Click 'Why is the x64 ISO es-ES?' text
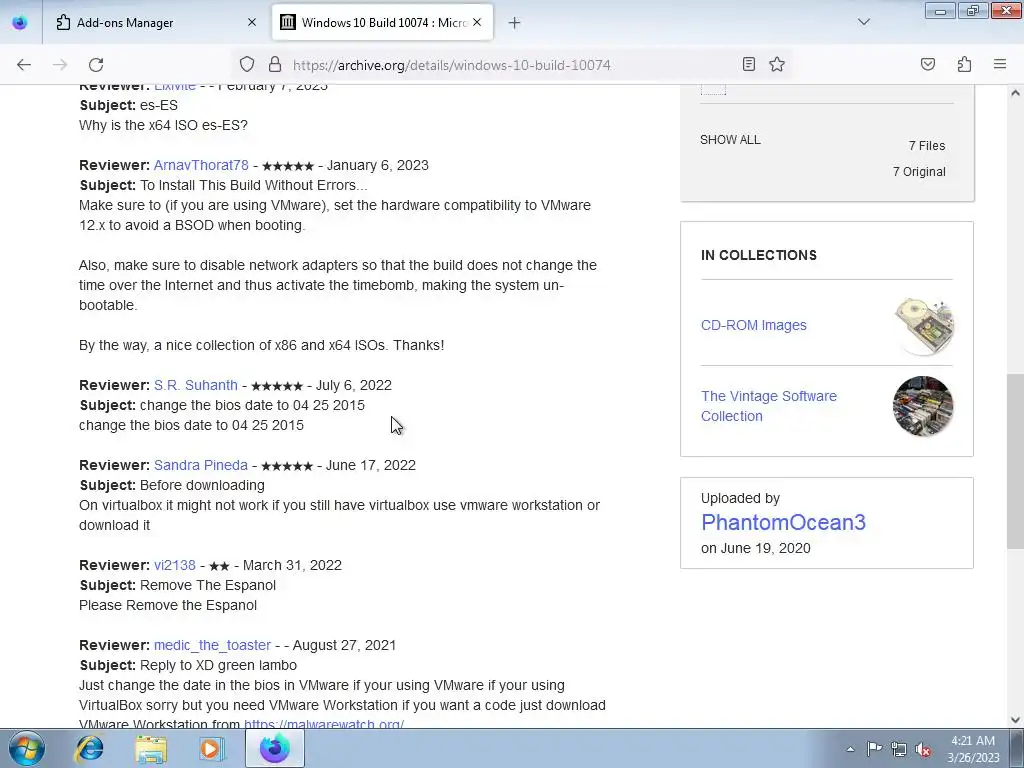Screen dimensions: 1024x768 point(163,125)
